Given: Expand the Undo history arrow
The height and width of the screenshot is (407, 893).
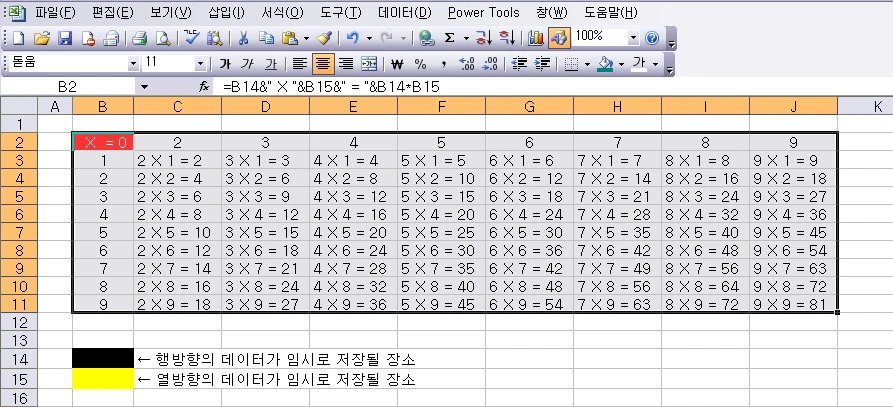Looking at the screenshot, I should tap(369, 38).
